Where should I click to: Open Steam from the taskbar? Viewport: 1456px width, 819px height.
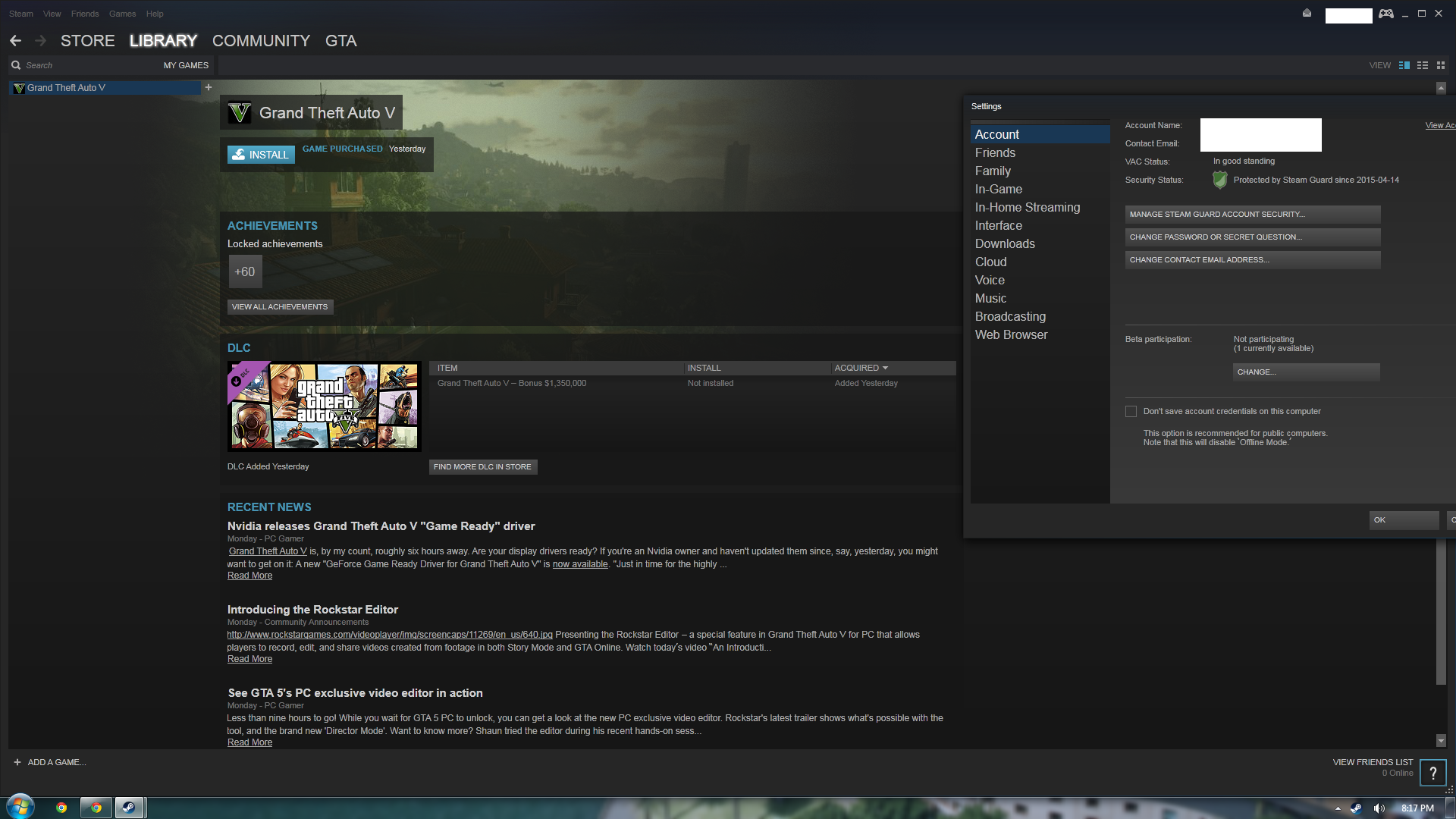(130, 808)
